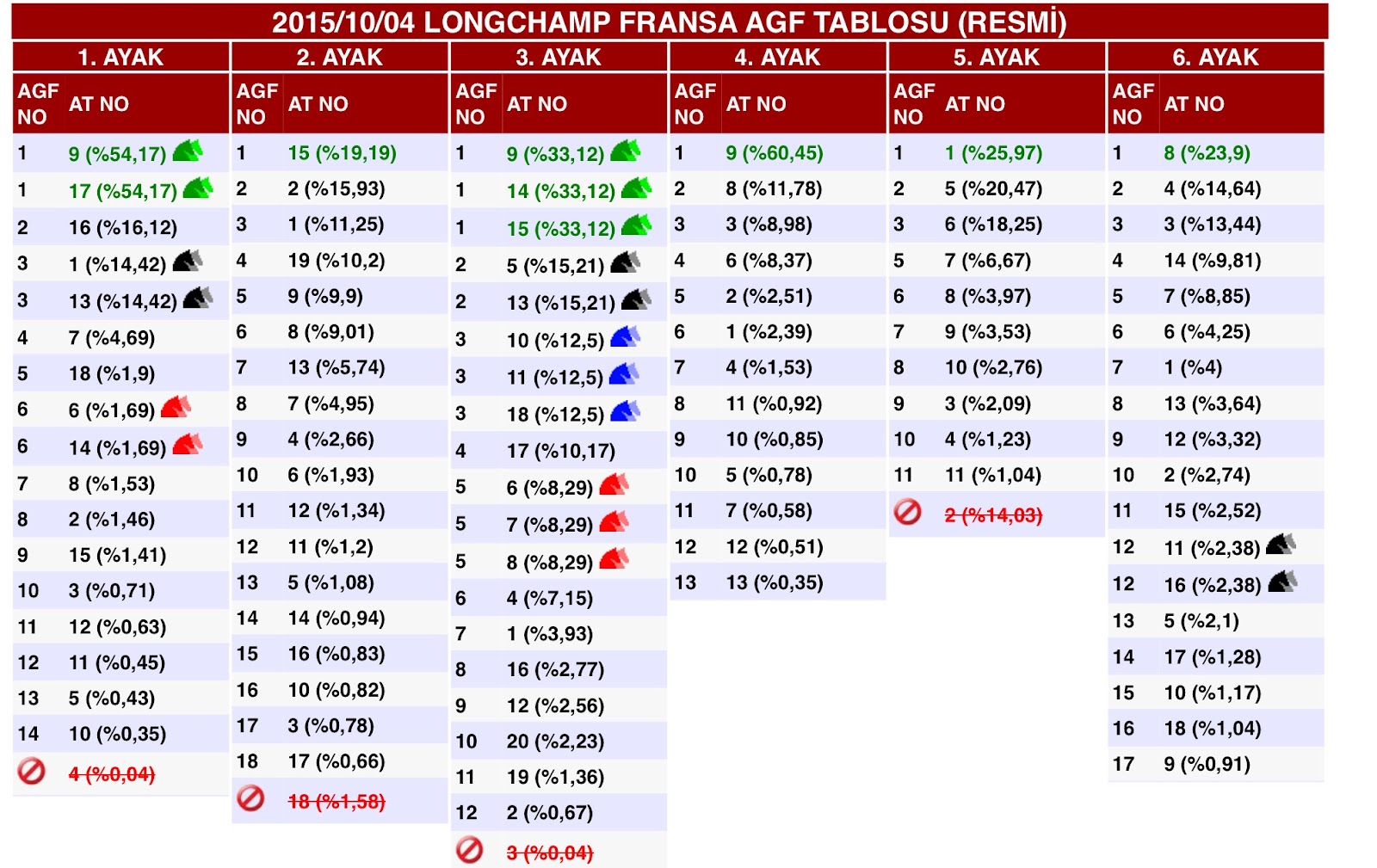Image resolution: width=1377 pixels, height=868 pixels.
Task: Click the entry '18 (%1,04)'
Action: (1213, 729)
